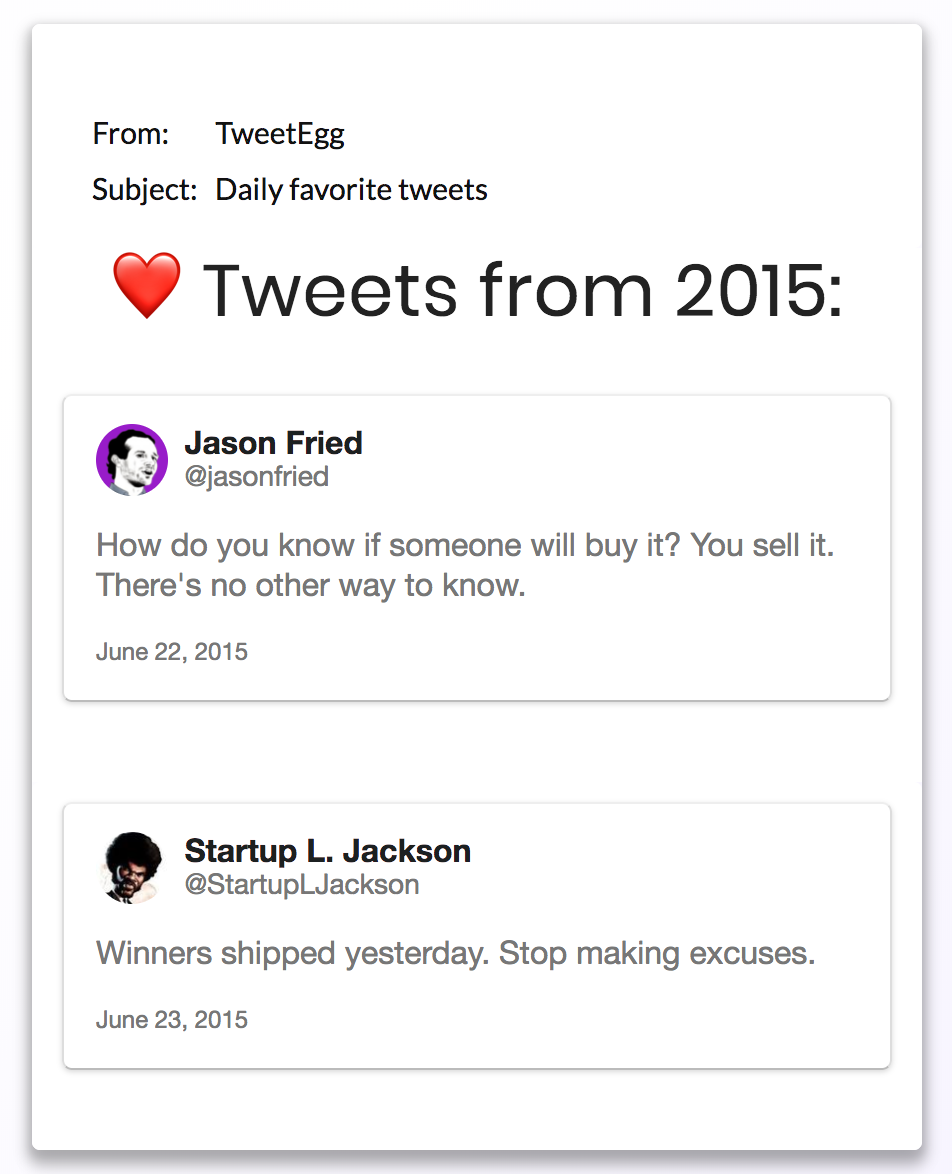This screenshot has height=1174, width=952.
Task: Select the TweetEgg sender name
Action: pos(280,134)
